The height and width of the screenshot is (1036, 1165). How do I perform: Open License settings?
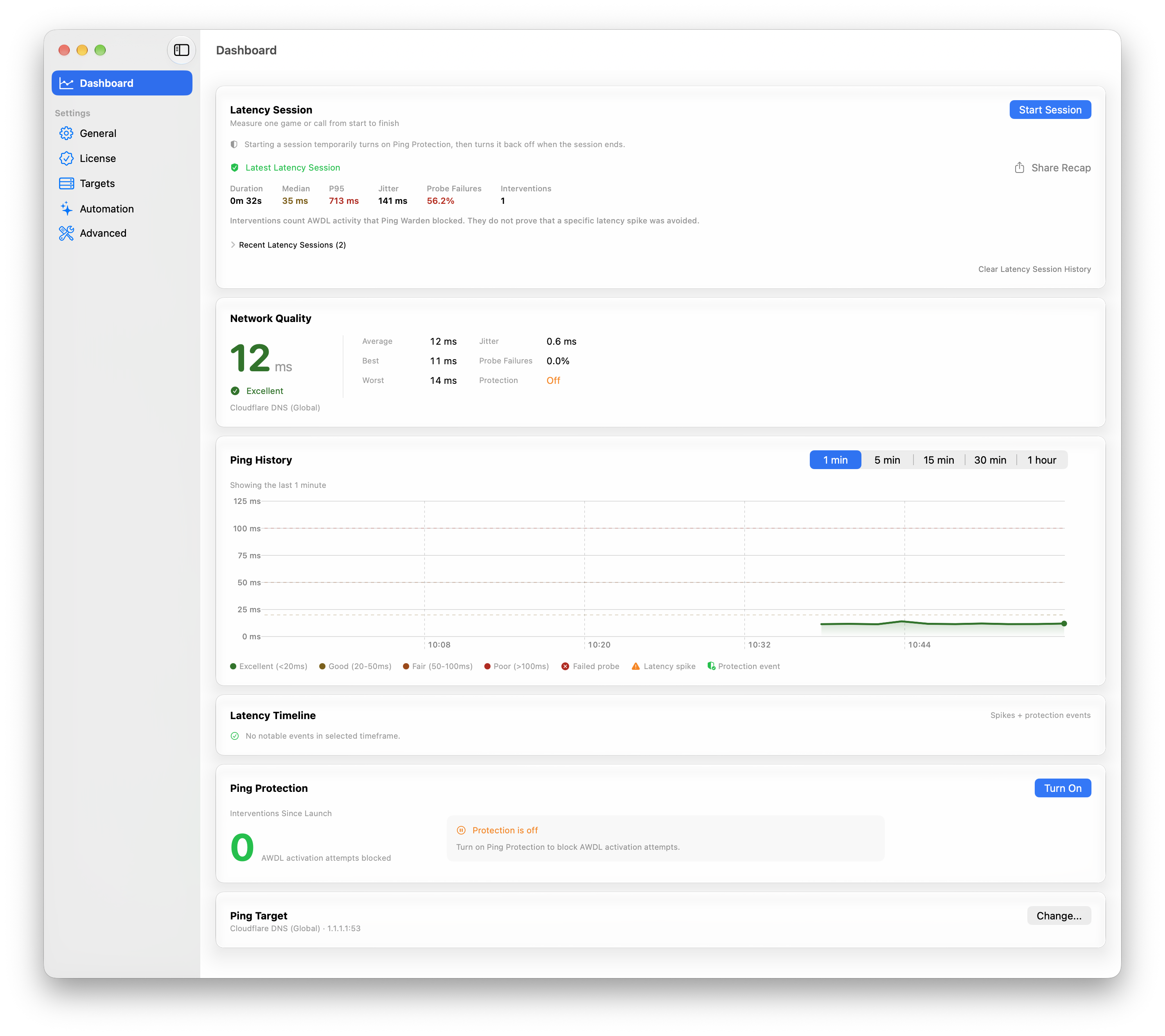[x=122, y=158]
